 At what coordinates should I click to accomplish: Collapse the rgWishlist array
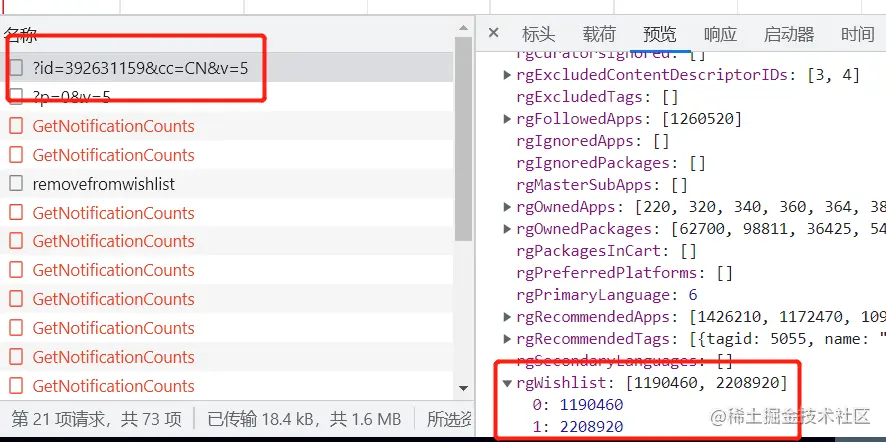507,383
